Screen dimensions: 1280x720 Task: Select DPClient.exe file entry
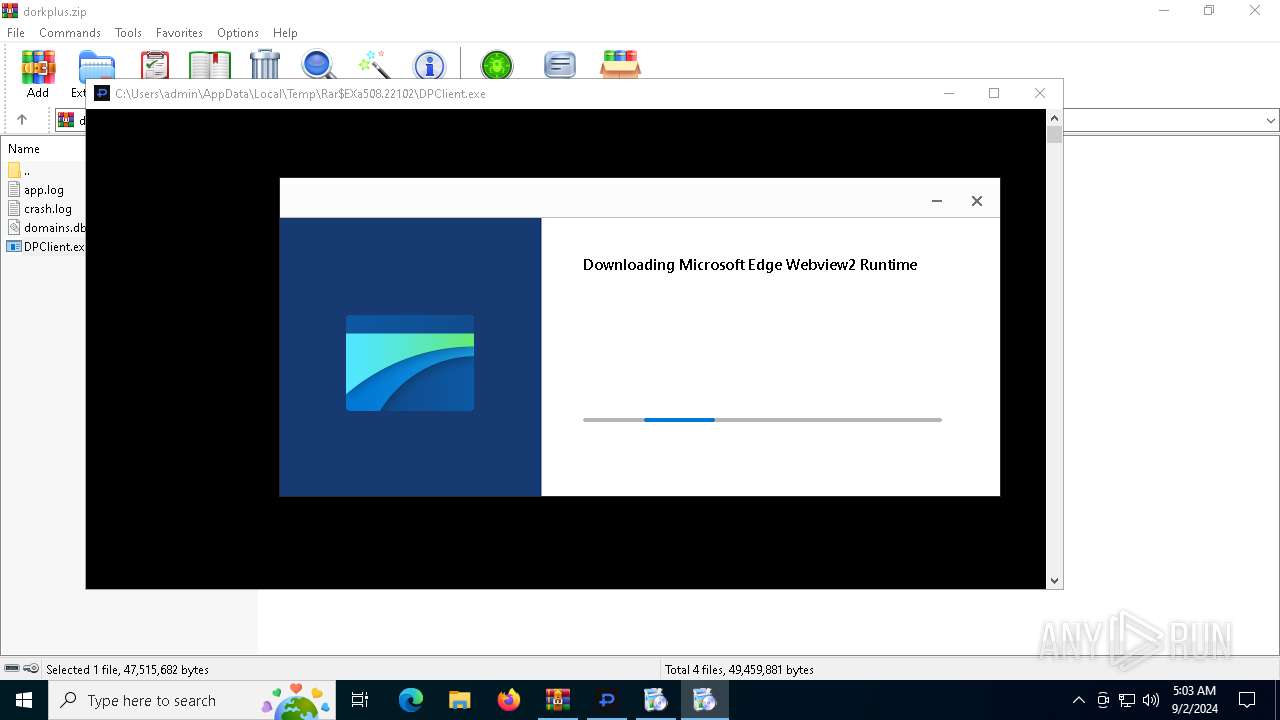46,247
